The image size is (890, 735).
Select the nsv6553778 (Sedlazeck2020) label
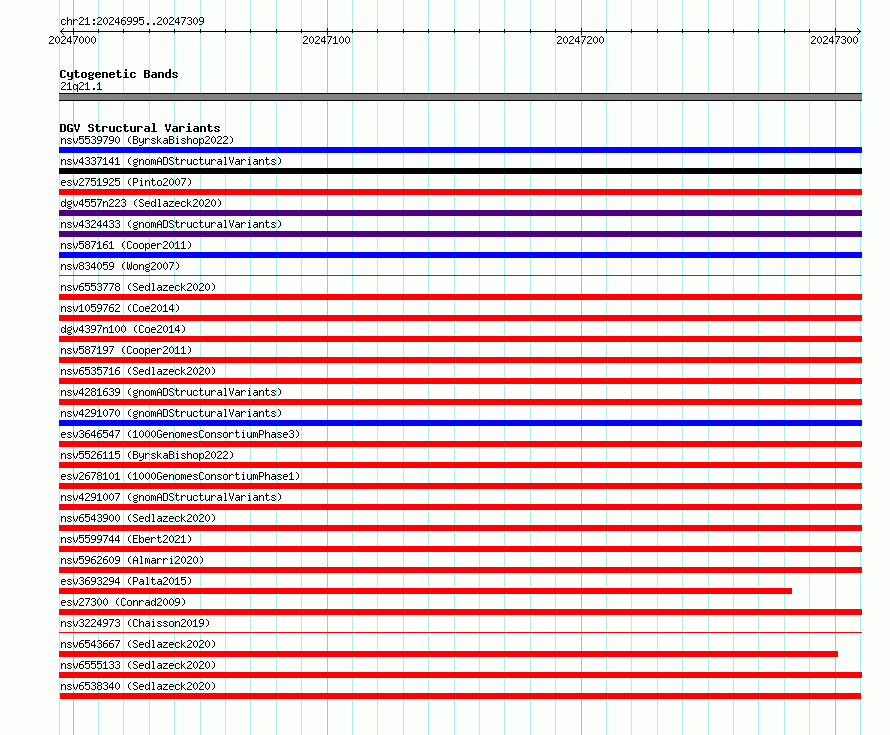[138, 287]
